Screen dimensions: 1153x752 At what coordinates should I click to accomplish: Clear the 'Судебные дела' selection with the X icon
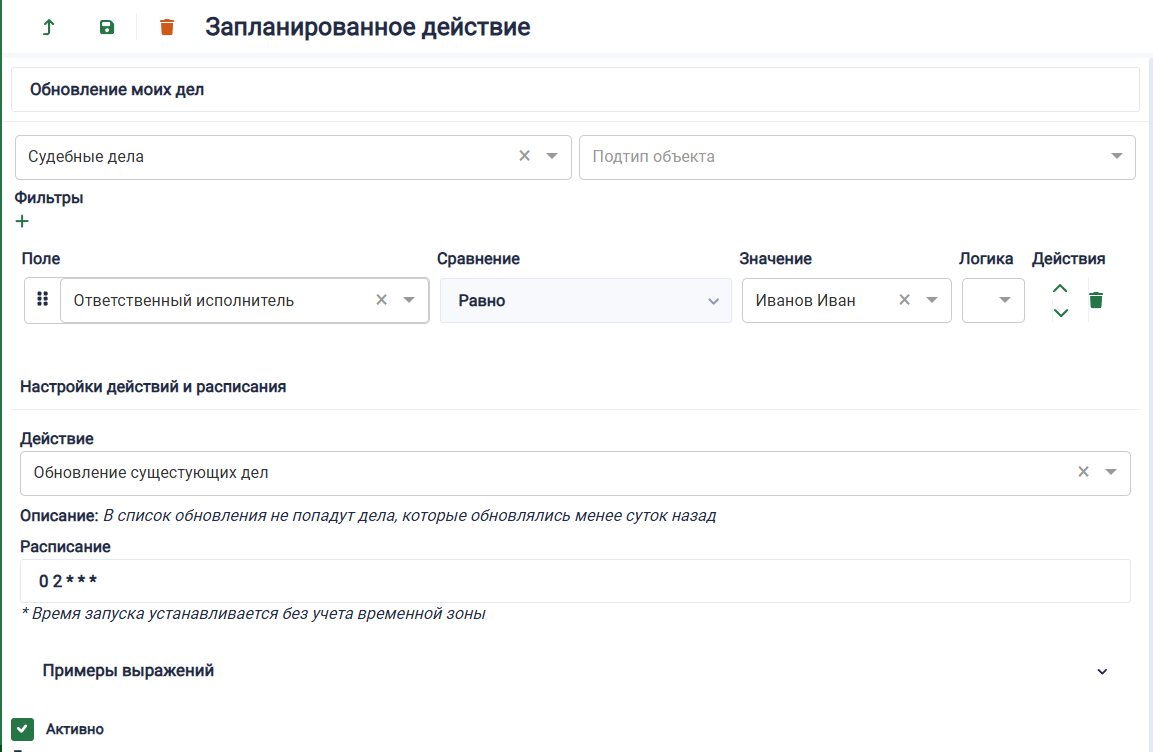tap(524, 156)
